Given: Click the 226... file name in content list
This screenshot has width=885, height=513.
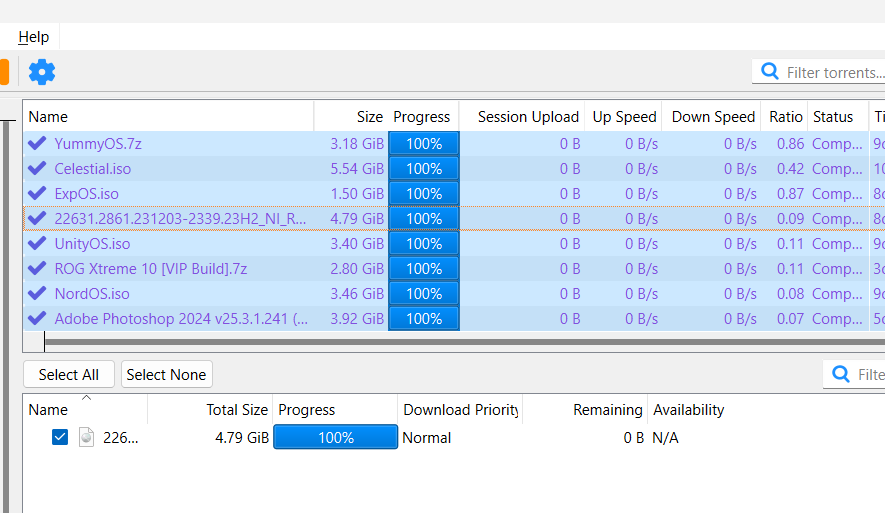Looking at the screenshot, I should (120, 437).
